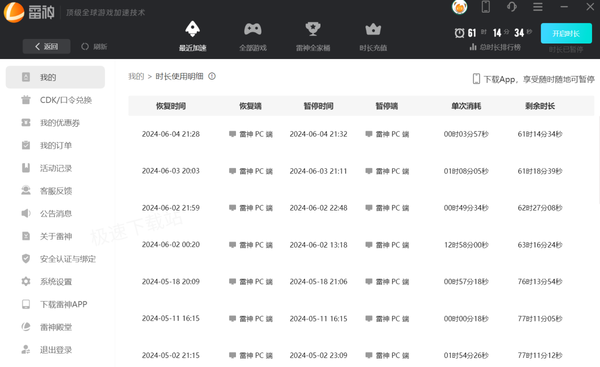This screenshot has width=600, height=367.
Task: Click the activity record bookmark icon
Action: tap(26, 168)
